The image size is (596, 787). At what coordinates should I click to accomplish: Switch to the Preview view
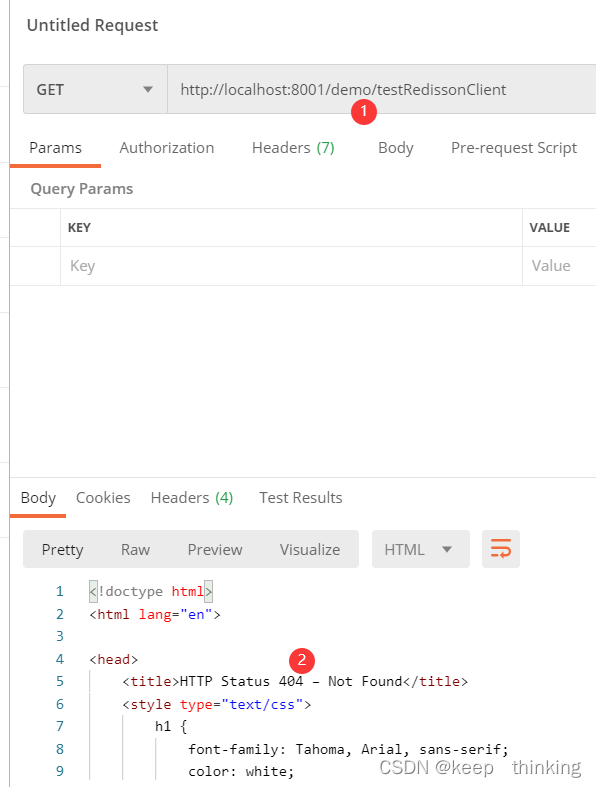point(215,549)
